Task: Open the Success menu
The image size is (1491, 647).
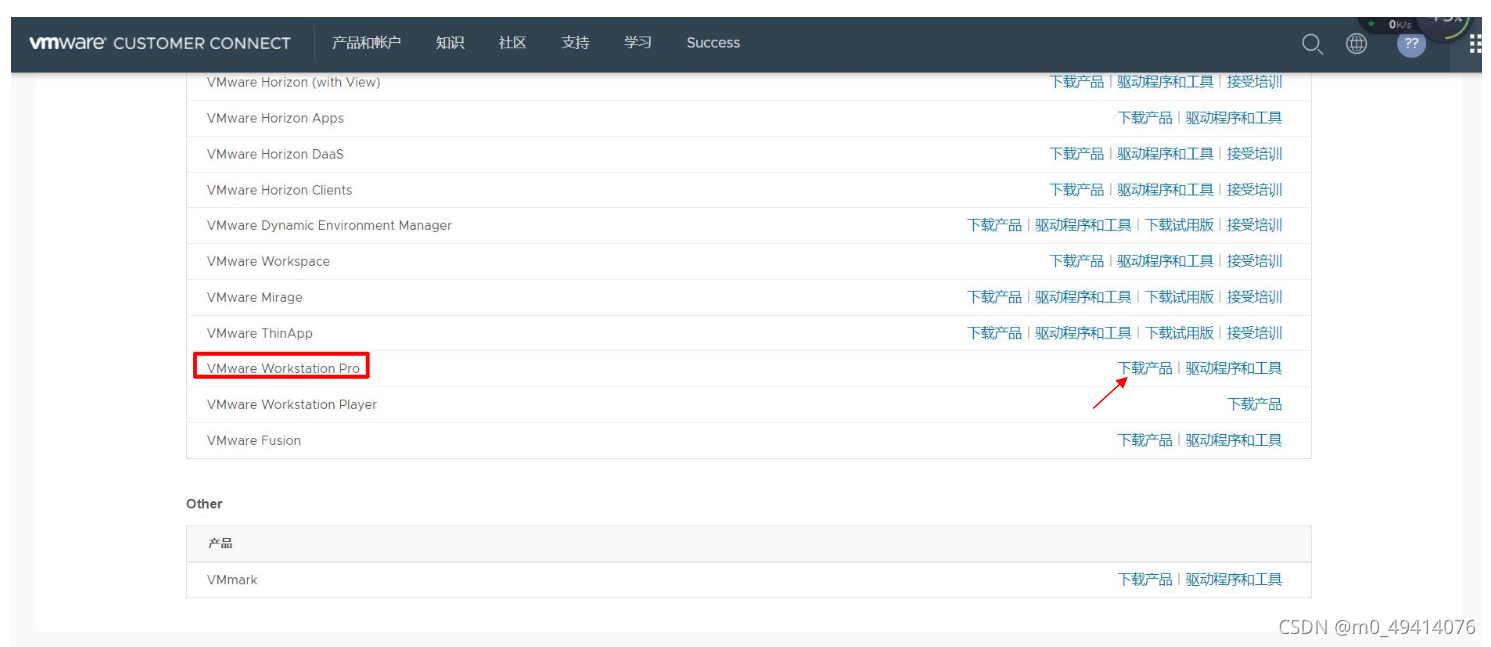Action: (713, 42)
